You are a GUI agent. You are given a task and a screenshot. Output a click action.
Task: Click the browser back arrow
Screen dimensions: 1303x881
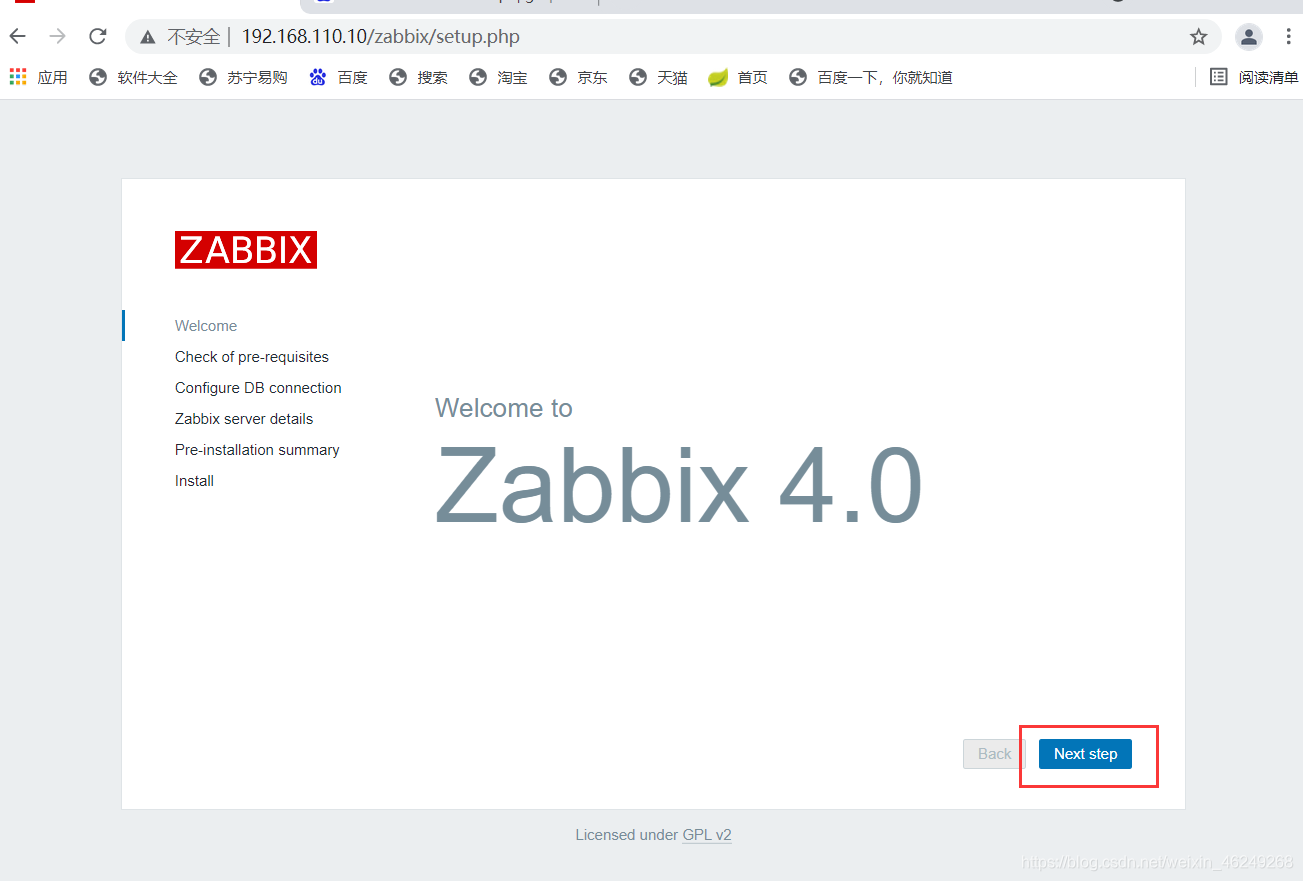[x=18, y=37]
